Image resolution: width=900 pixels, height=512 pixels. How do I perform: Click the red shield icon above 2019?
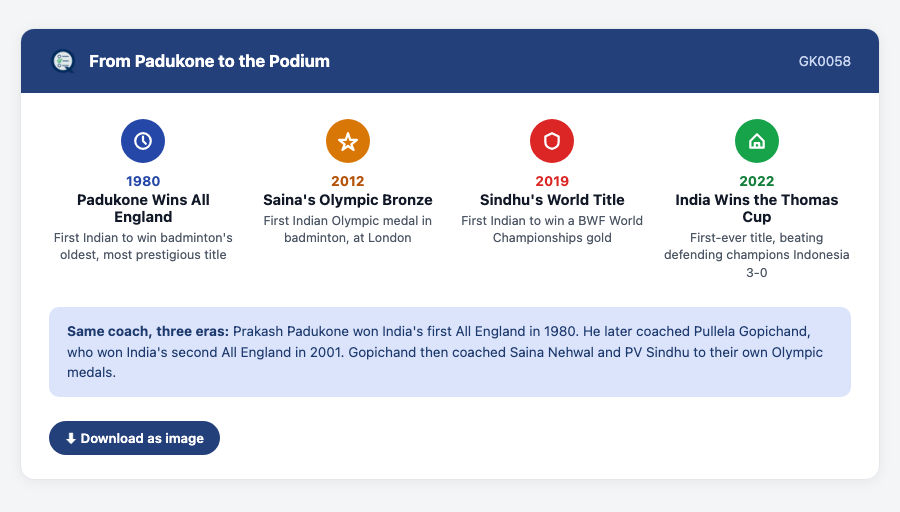coord(552,141)
